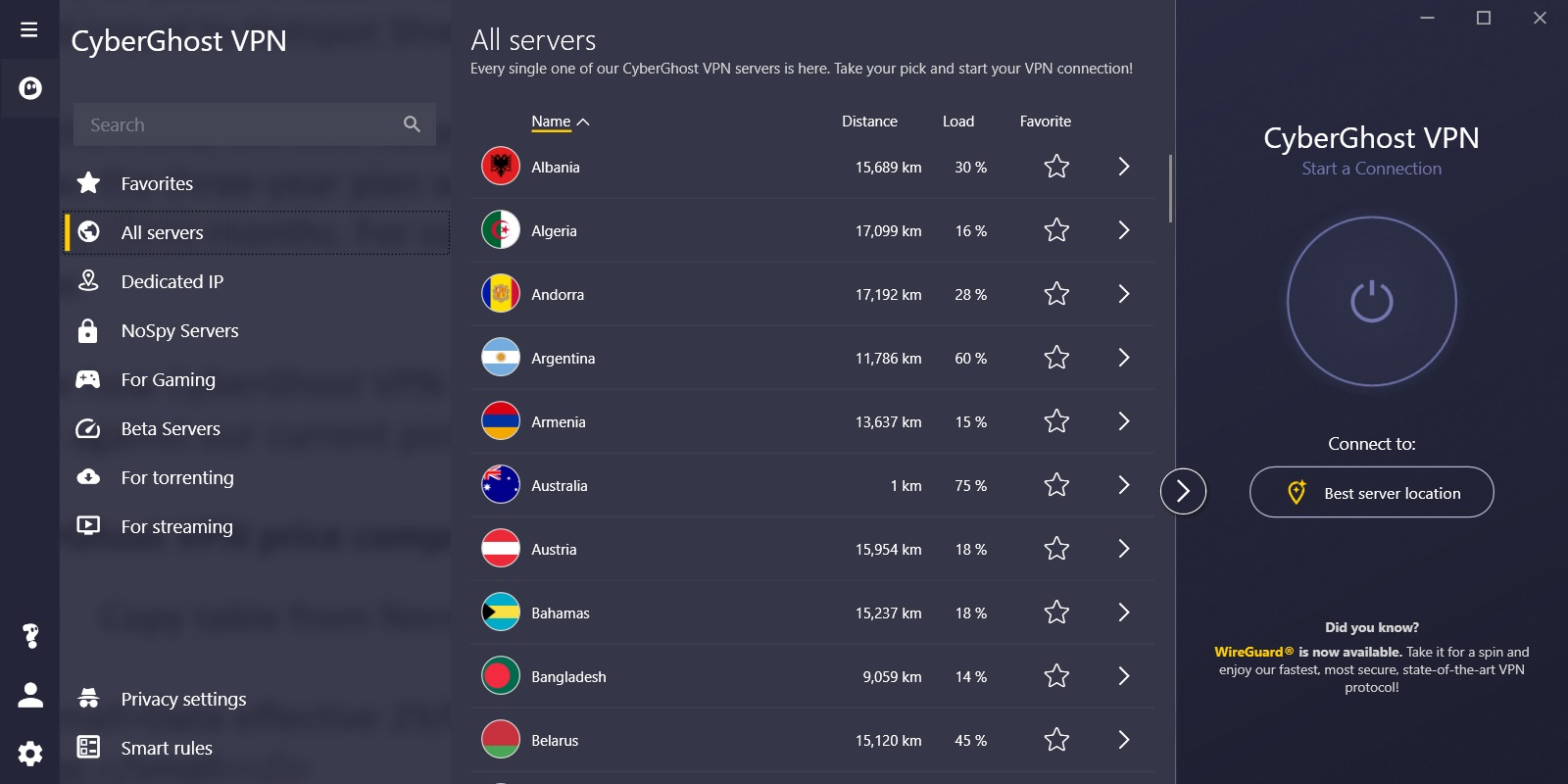Click the Best server location button

point(1371,492)
